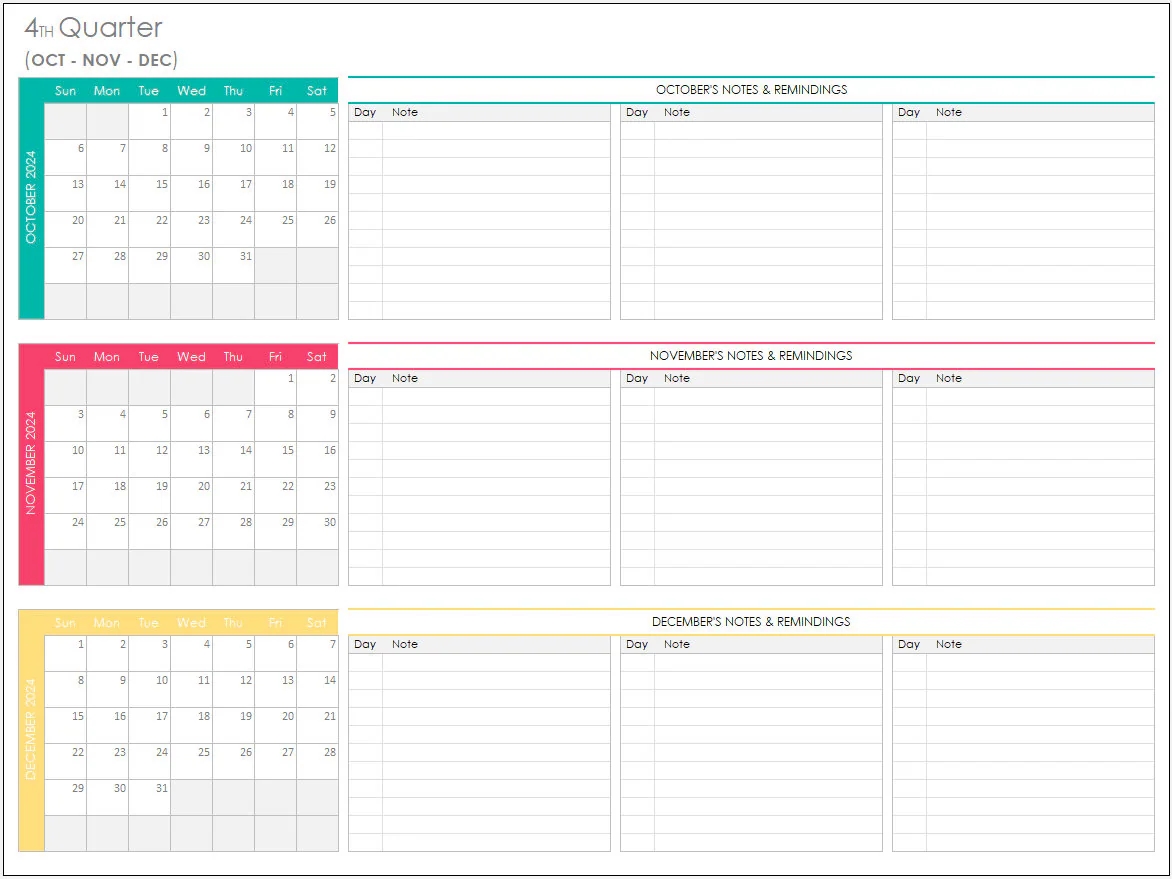Select the DECEMBER'S NOTES & REMINDINGS heading

coord(751,622)
